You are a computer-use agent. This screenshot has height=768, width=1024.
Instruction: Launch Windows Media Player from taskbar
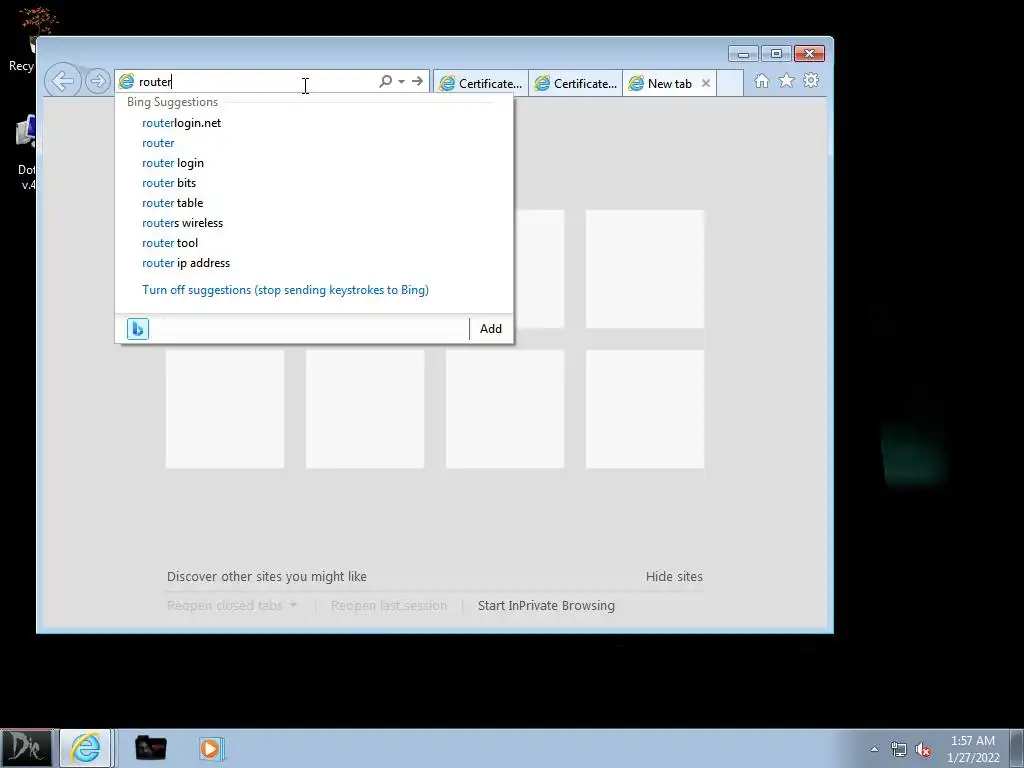212,748
